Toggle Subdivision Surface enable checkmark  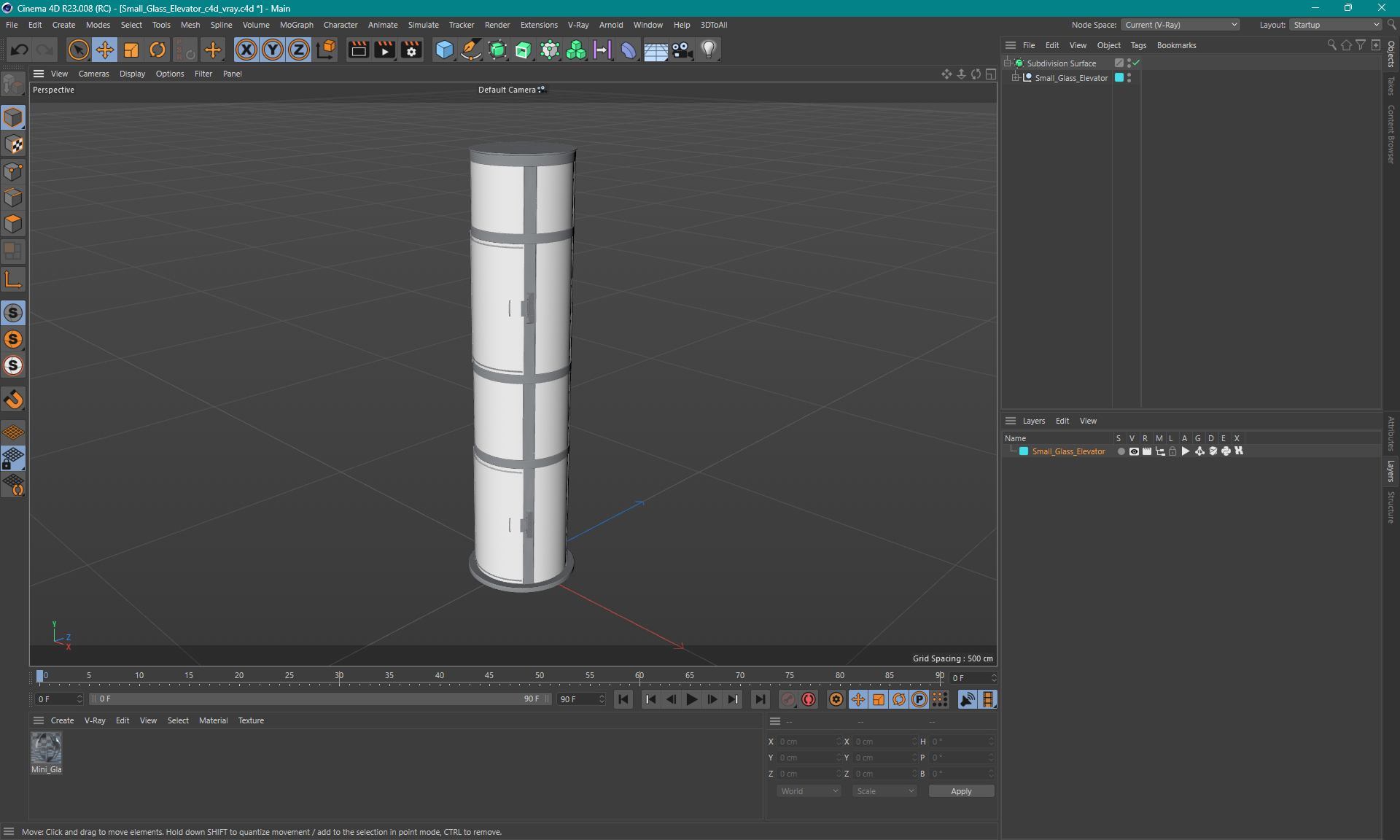point(1136,63)
